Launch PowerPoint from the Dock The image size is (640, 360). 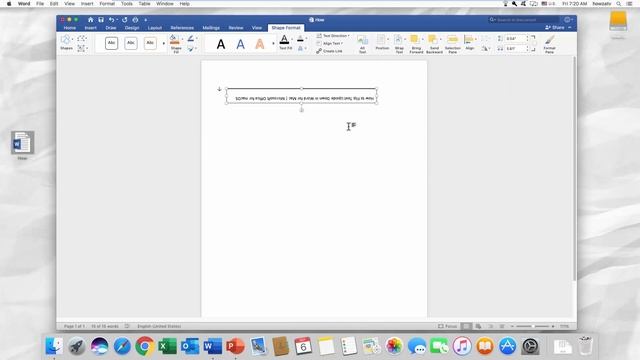235,347
